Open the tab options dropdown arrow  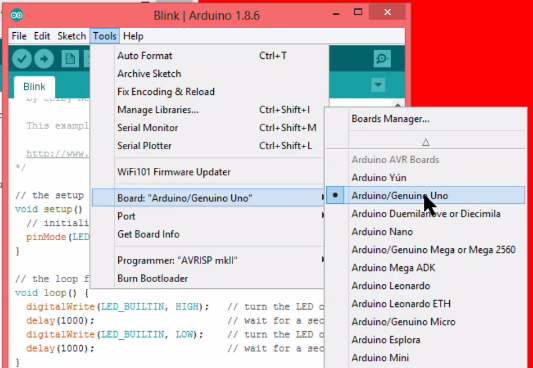tap(378, 85)
